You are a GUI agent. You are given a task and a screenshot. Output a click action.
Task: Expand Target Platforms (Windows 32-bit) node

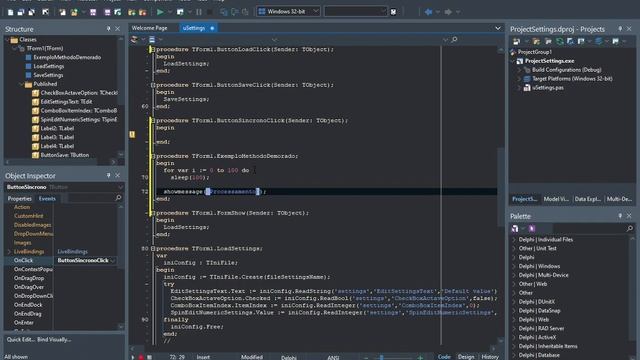point(519,79)
